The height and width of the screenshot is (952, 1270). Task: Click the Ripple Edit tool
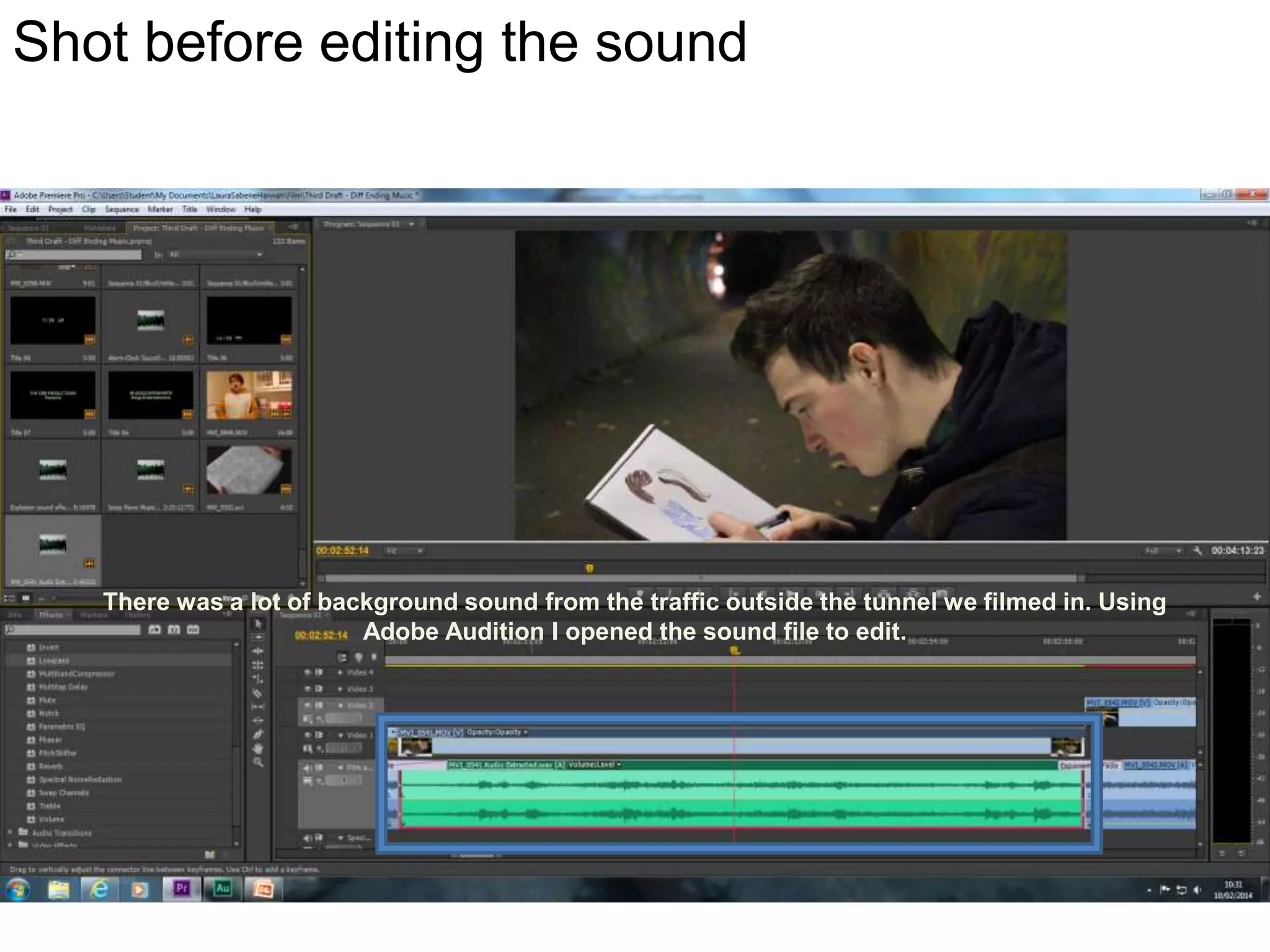click(258, 651)
